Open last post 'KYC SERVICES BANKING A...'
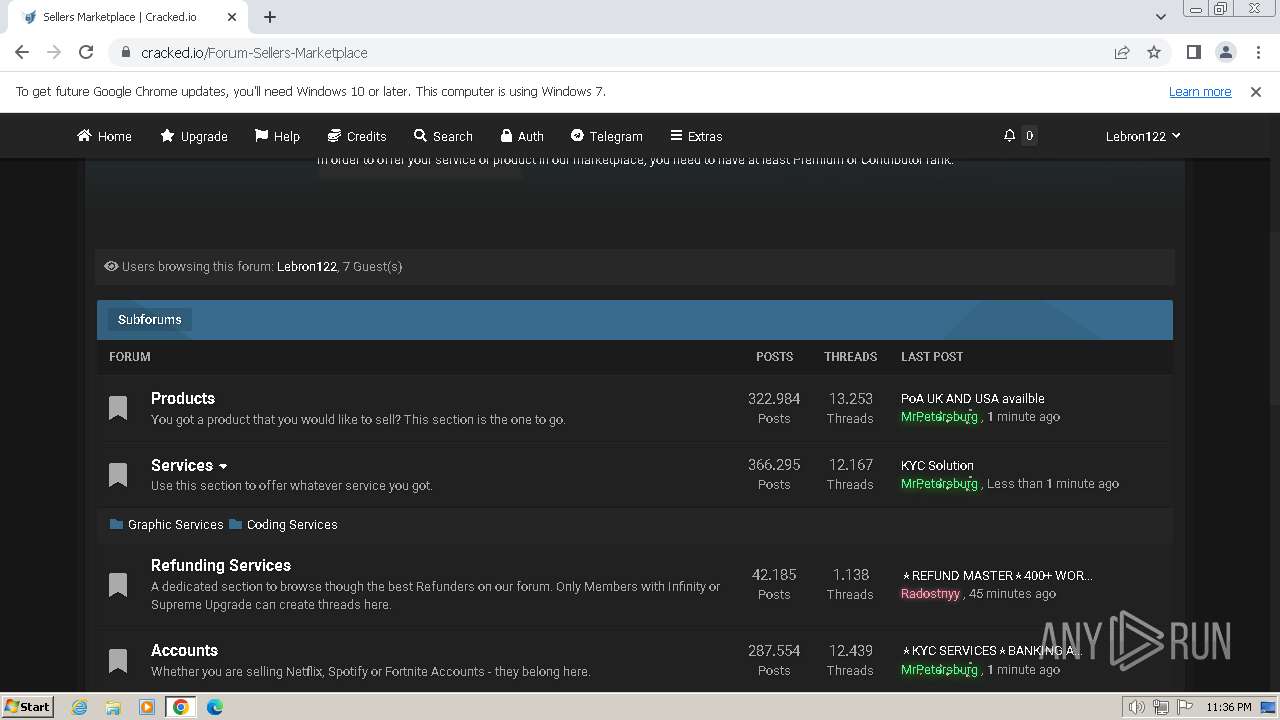The height and width of the screenshot is (720, 1280). [992, 650]
